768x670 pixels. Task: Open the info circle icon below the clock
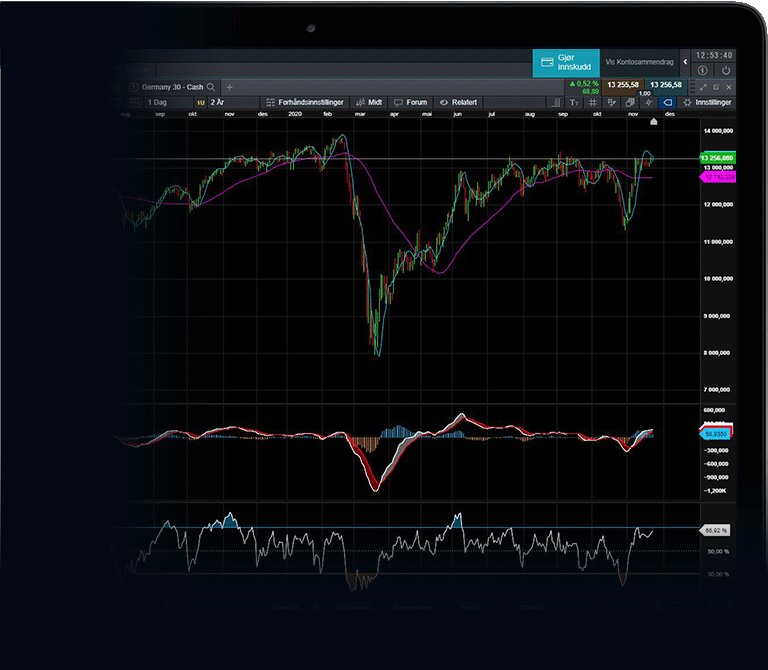coord(702,70)
